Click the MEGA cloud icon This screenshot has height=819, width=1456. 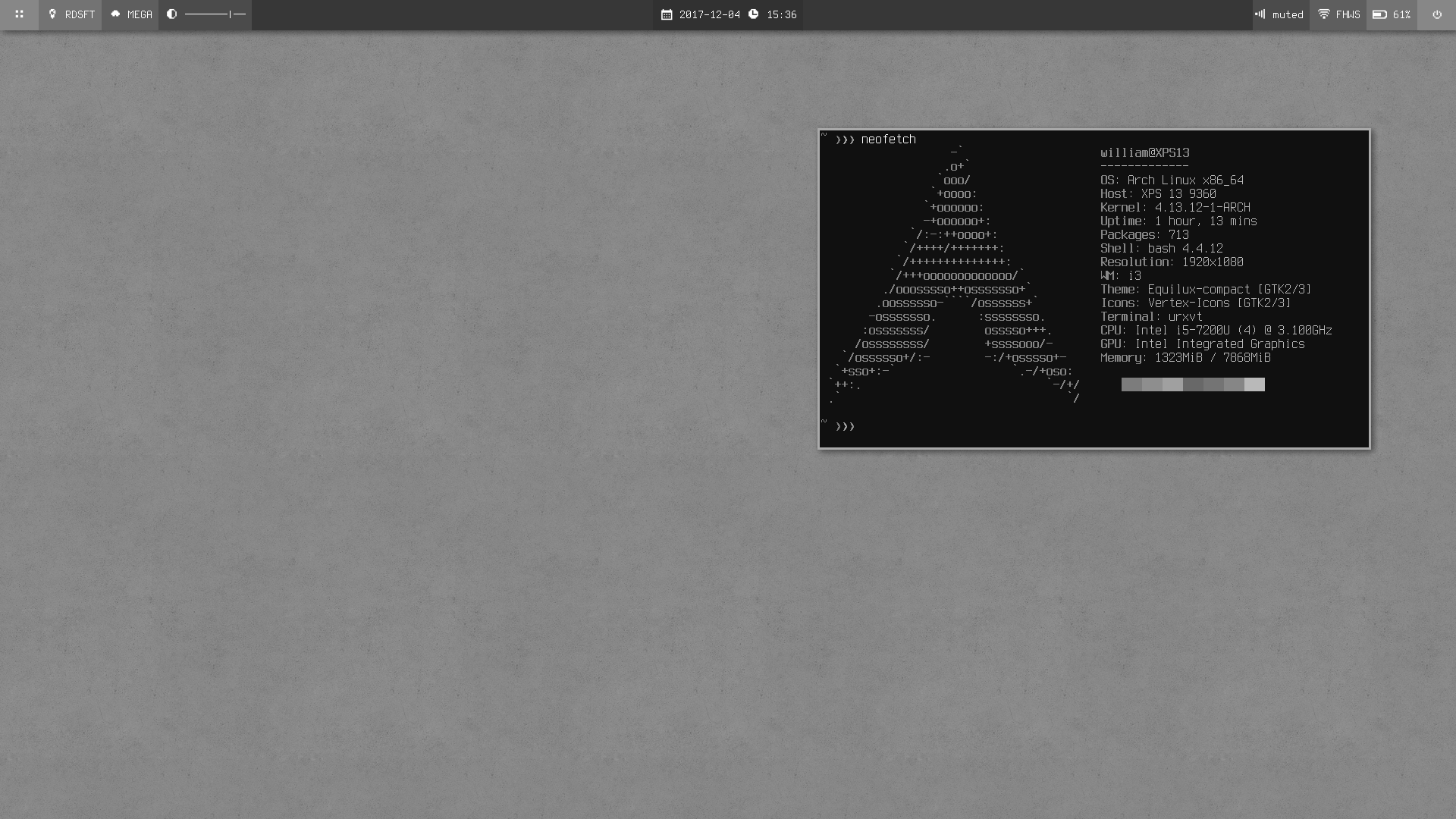point(115,14)
